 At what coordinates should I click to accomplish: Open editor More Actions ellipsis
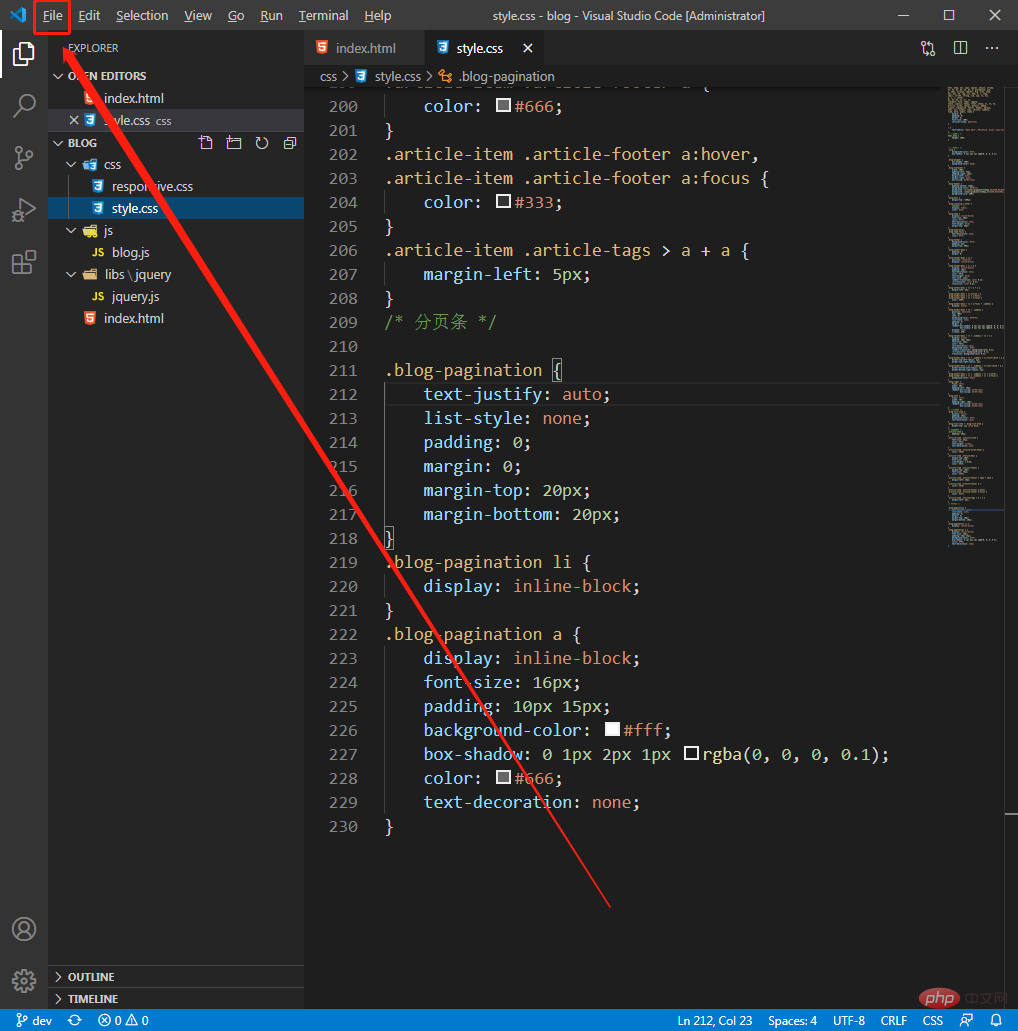tap(992, 48)
